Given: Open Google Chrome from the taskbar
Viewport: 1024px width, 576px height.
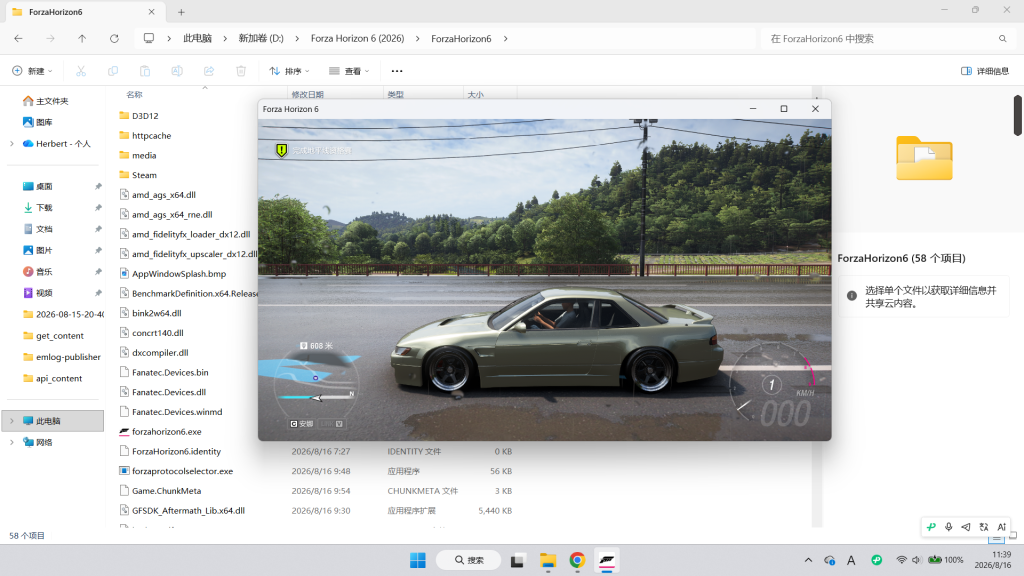Looking at the screenshot, I should [x=577, y=560].
